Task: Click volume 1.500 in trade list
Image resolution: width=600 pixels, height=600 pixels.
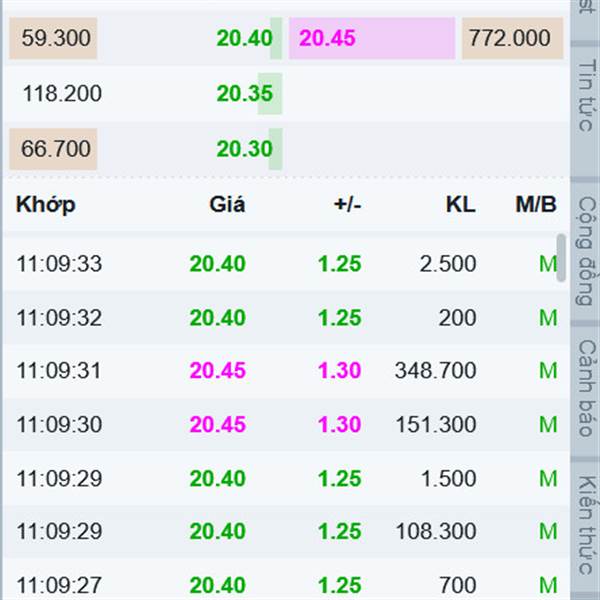Action: click(448, 478)
